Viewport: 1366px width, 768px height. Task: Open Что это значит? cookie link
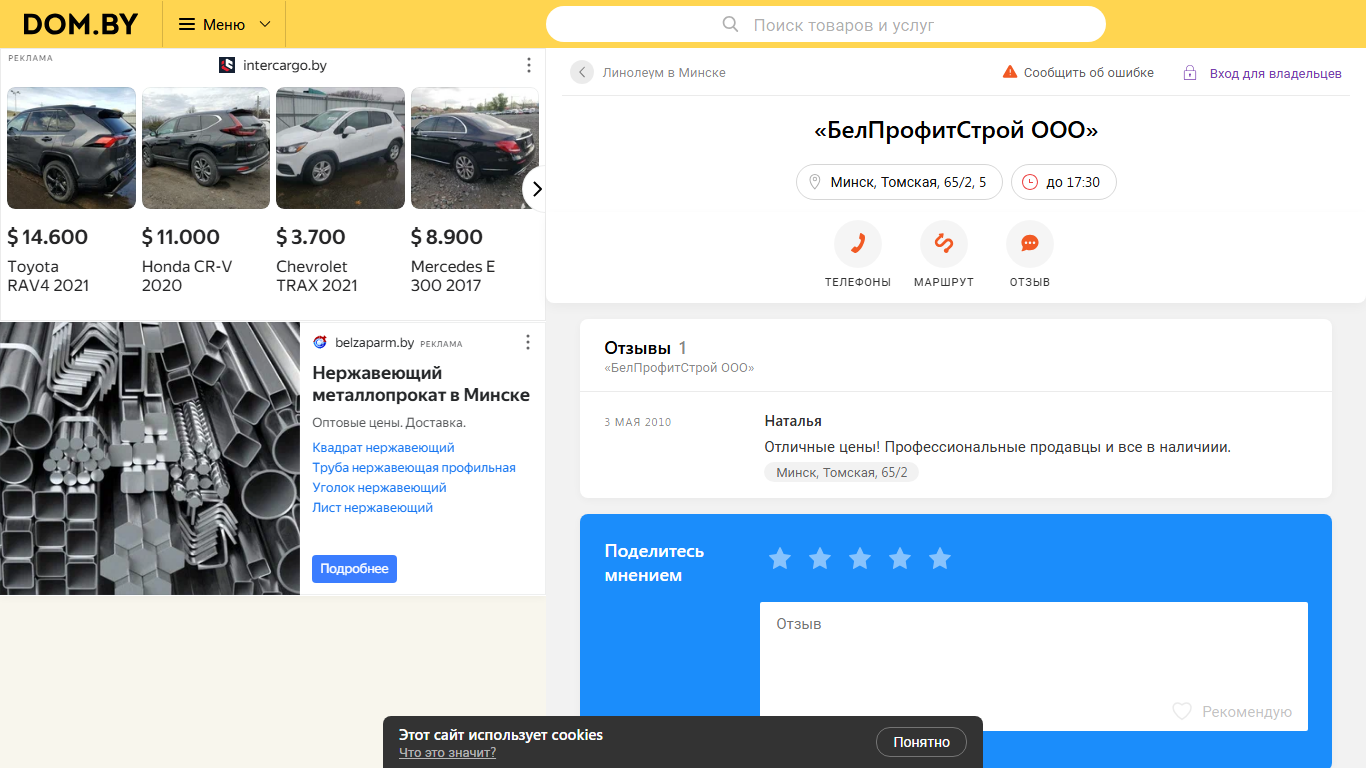(447, 752)
